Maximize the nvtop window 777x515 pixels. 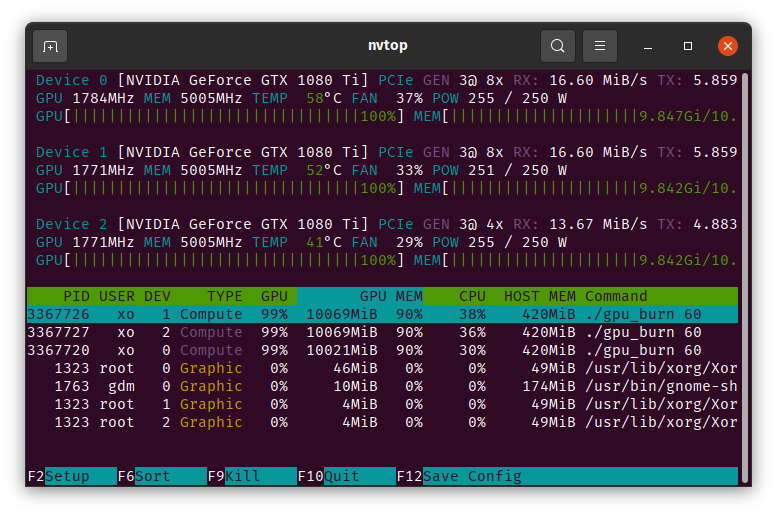coord(688,46)
